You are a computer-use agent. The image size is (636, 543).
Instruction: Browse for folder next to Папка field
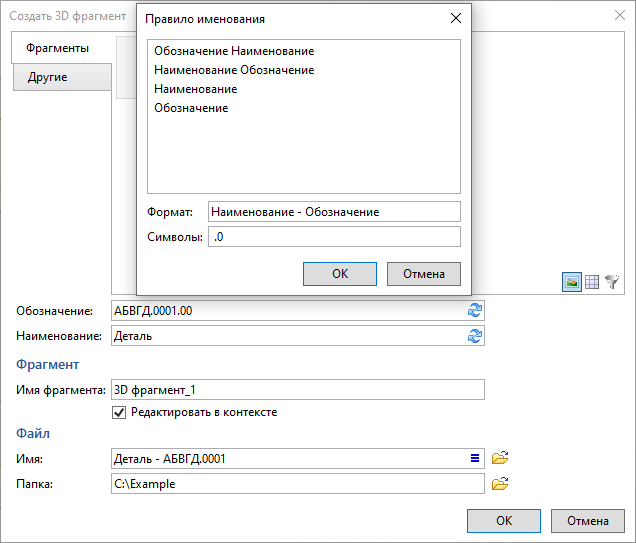tap(501, 484)
